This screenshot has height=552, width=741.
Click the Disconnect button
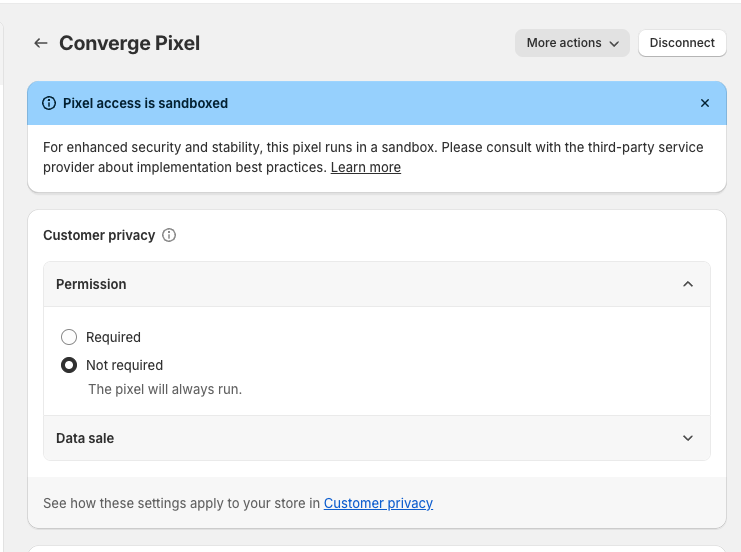(x=682, y=43)
